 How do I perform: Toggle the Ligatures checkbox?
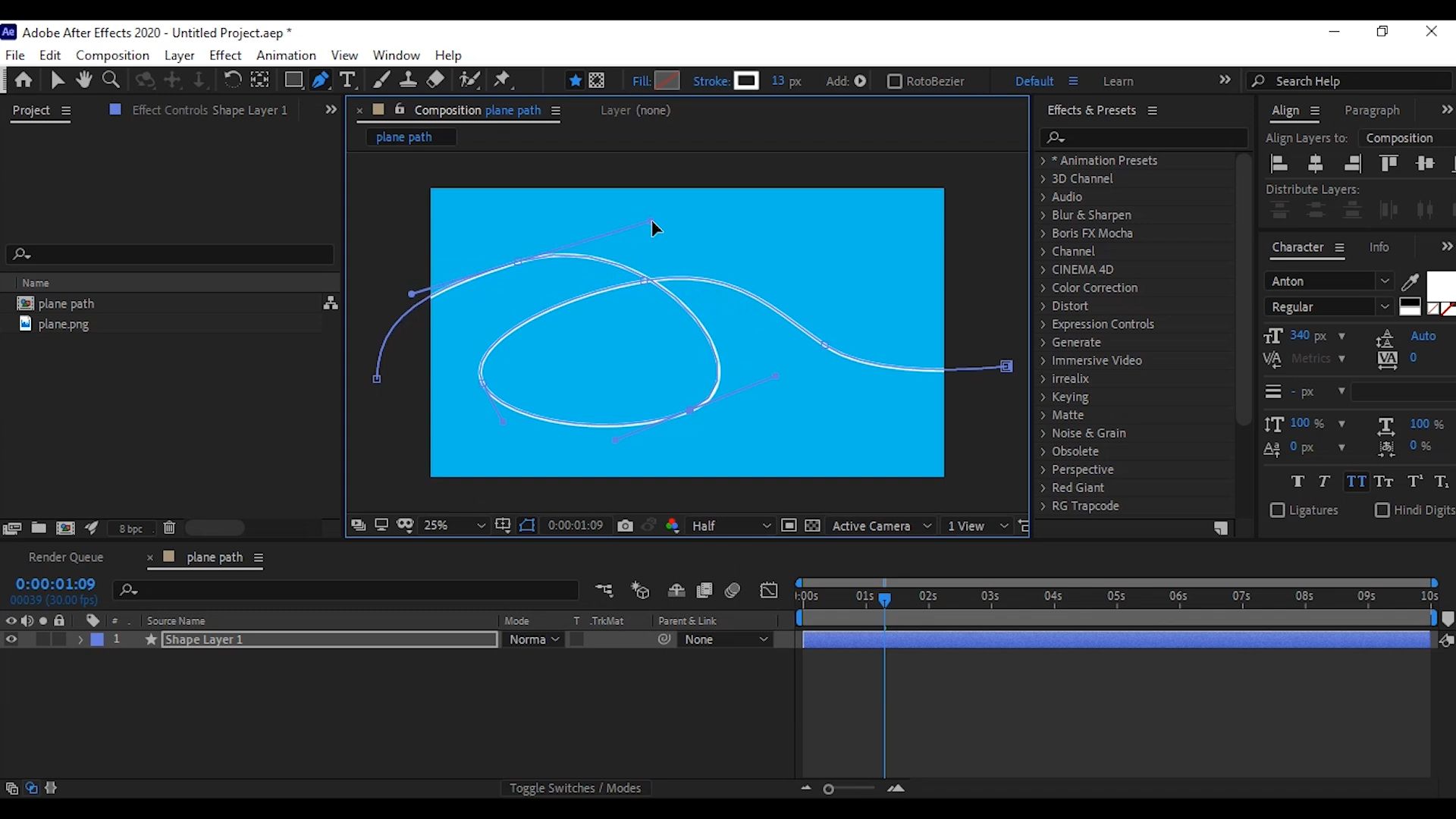1278,510
